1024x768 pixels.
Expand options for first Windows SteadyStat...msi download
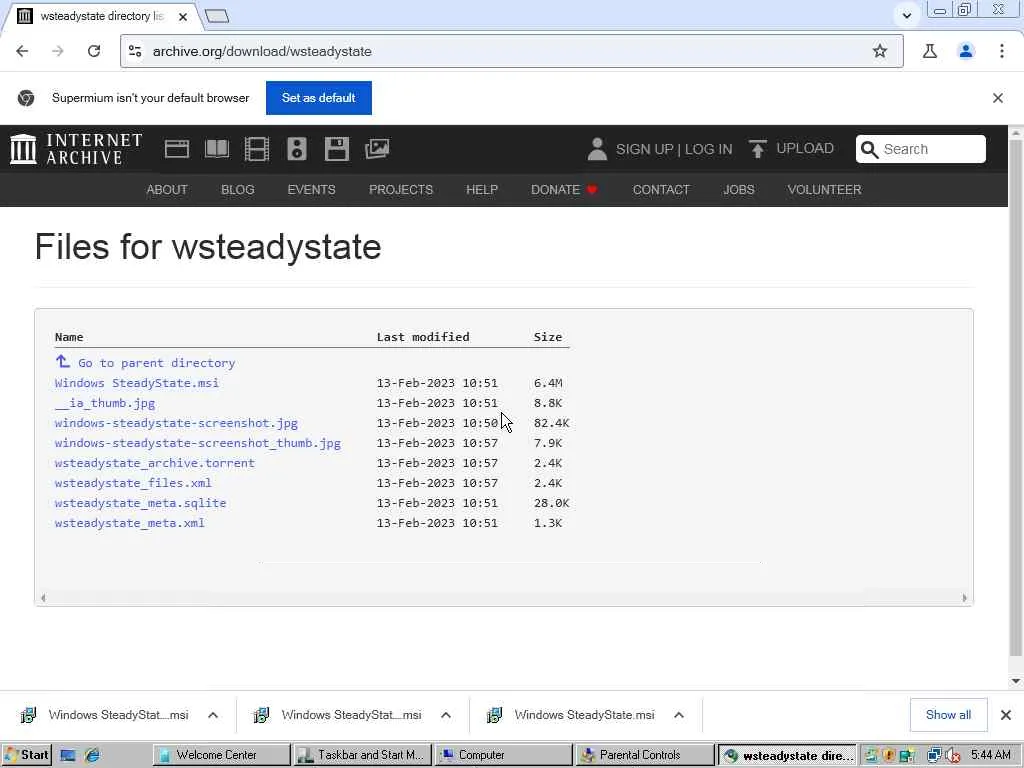coord(213,715)
